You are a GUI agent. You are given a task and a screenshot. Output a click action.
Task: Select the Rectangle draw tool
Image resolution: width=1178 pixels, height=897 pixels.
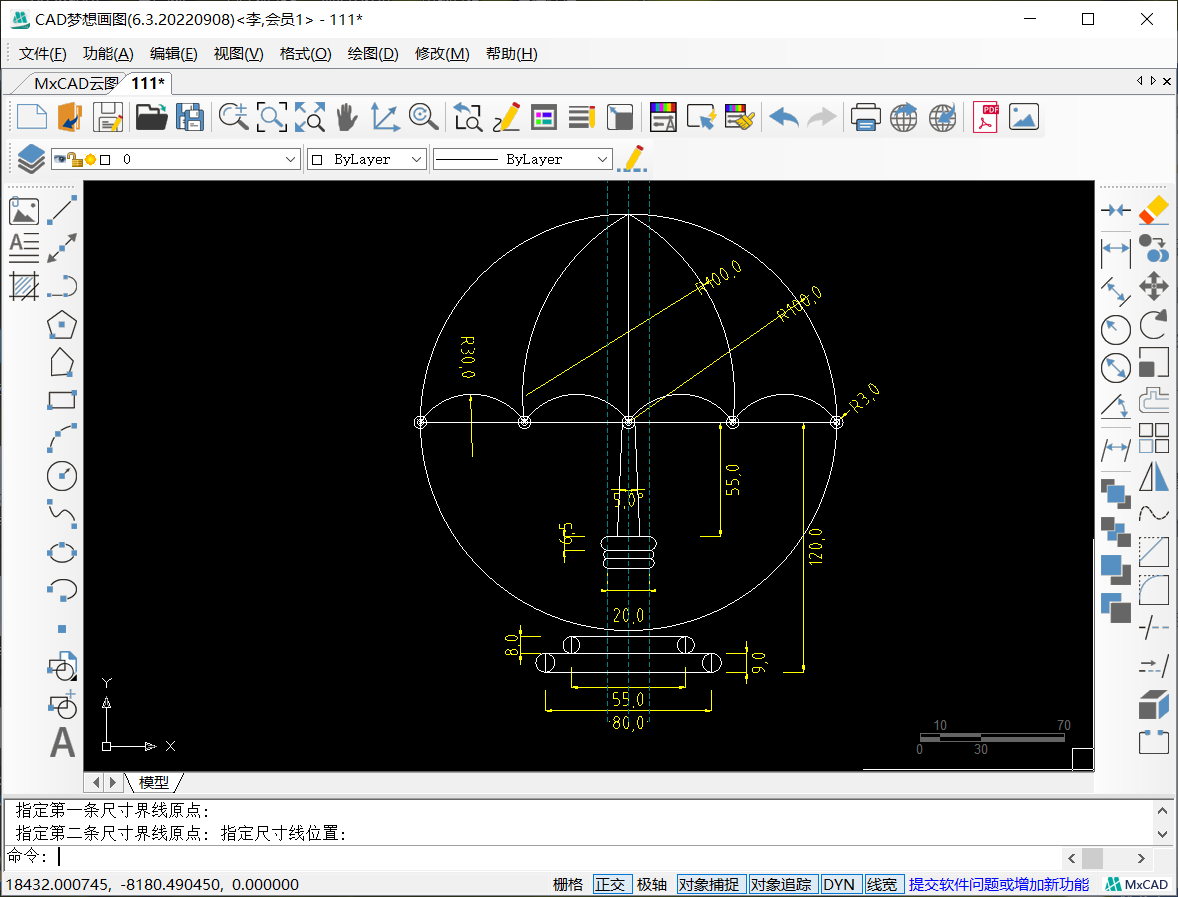click(62, 400)
